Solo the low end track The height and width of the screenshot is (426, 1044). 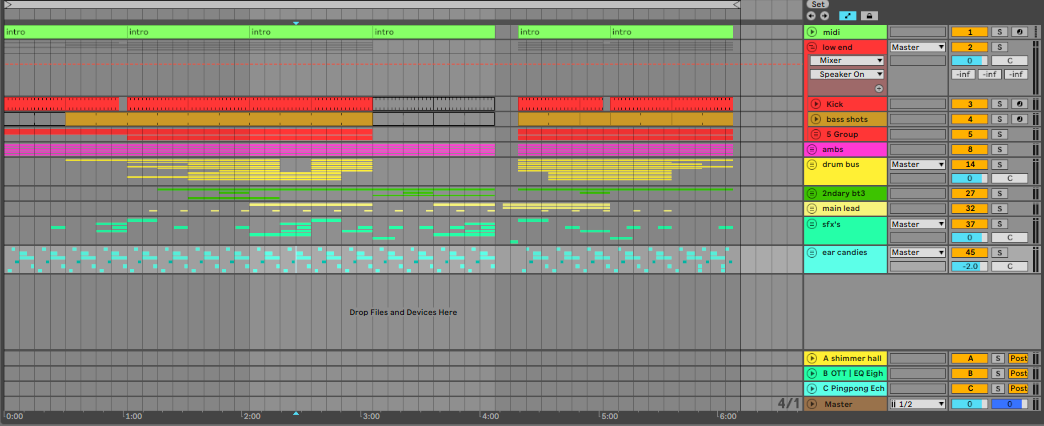click(999, 47)
